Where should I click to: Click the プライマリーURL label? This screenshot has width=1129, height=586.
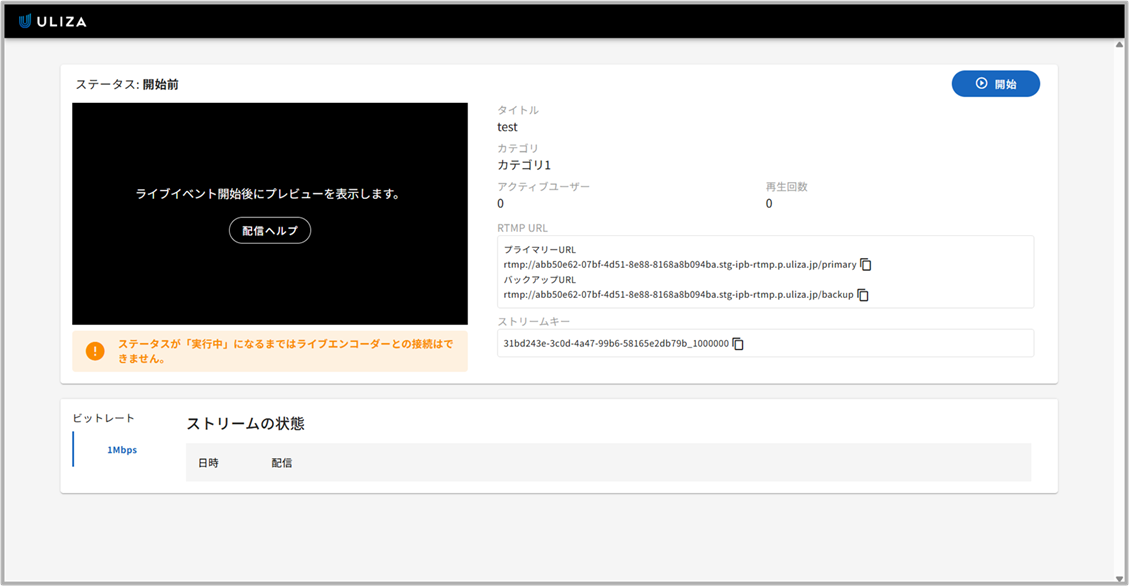pyautogui.click(x=539, y=250)
